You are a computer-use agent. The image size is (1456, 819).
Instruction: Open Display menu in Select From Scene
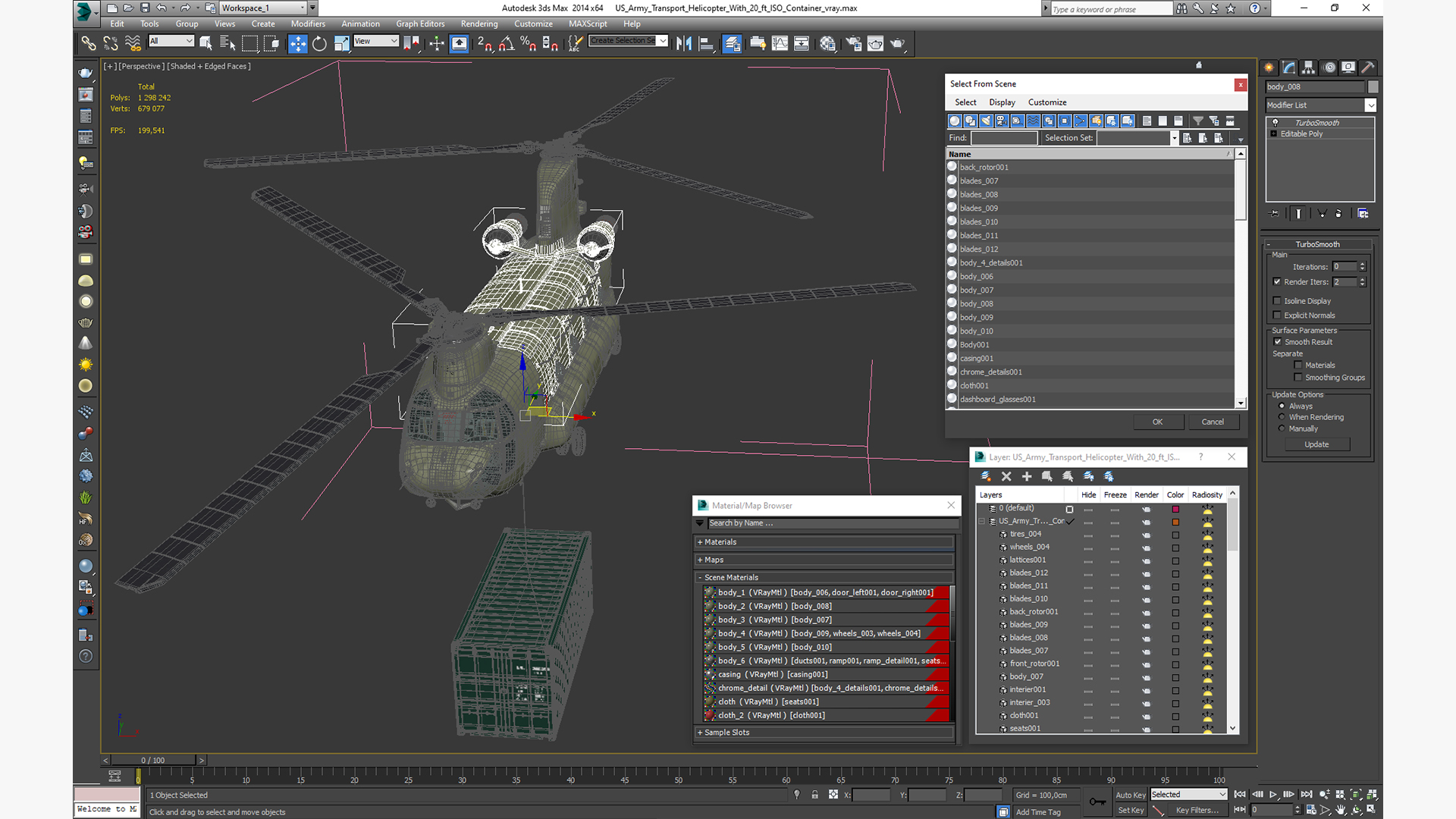[x=1001, y=102]
